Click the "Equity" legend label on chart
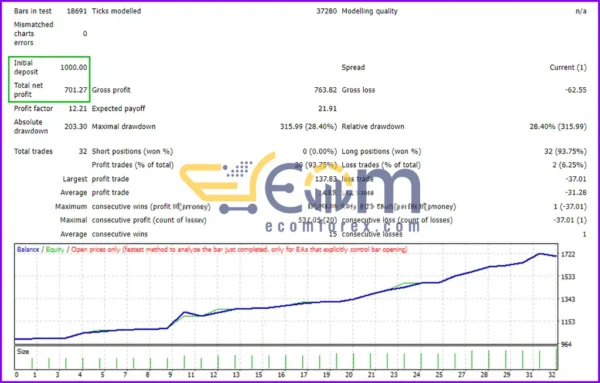600x383 pixels. pyautogui.click(x=55, y=249)
